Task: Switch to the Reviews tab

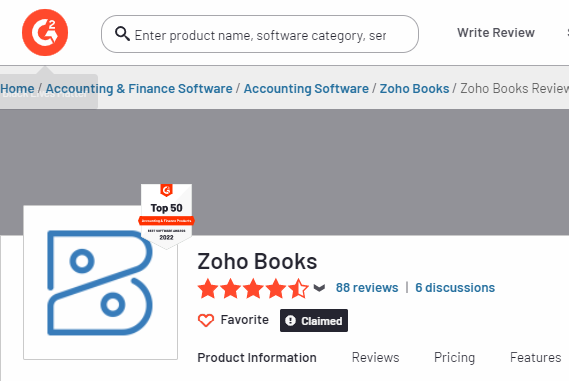Action: tap(376, 357)
